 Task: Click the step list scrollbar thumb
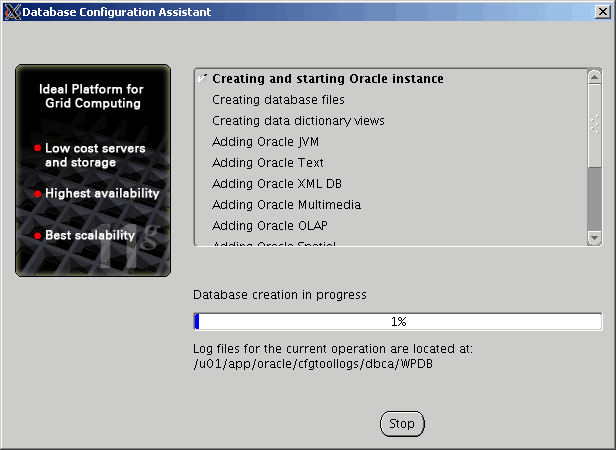tap(594, 125)
